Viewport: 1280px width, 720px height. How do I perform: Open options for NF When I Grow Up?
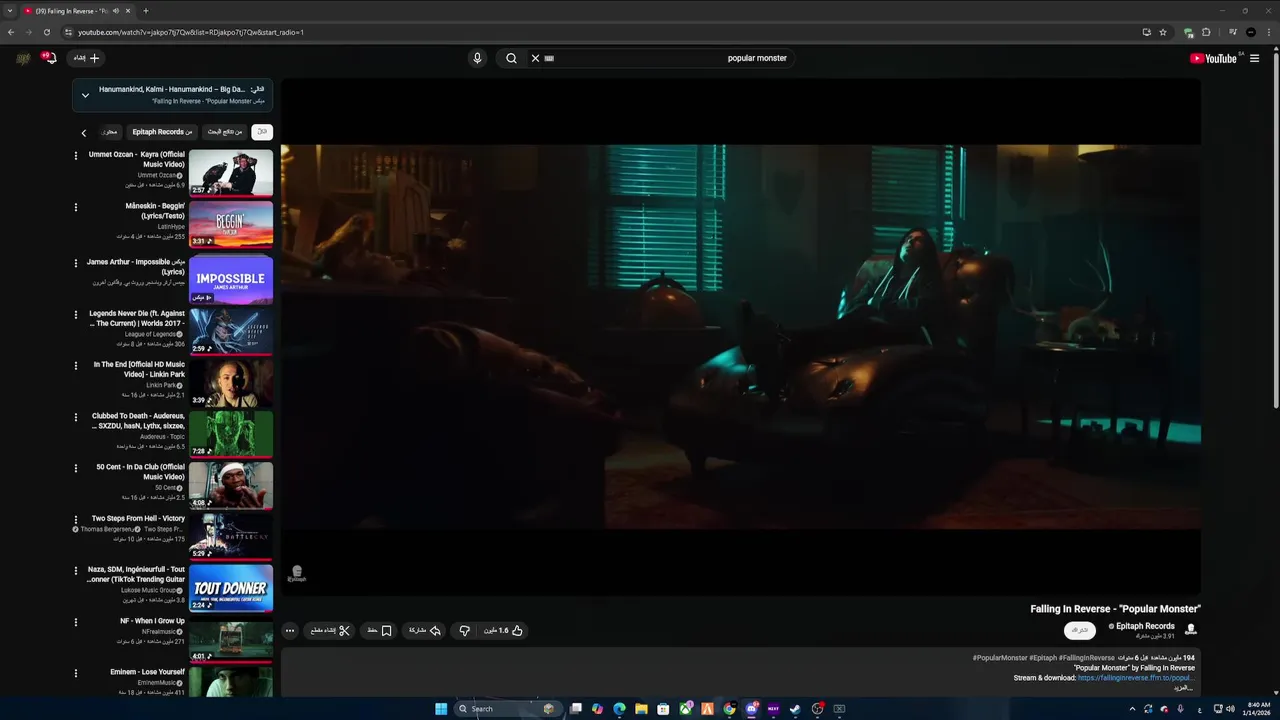click(75, 622)
